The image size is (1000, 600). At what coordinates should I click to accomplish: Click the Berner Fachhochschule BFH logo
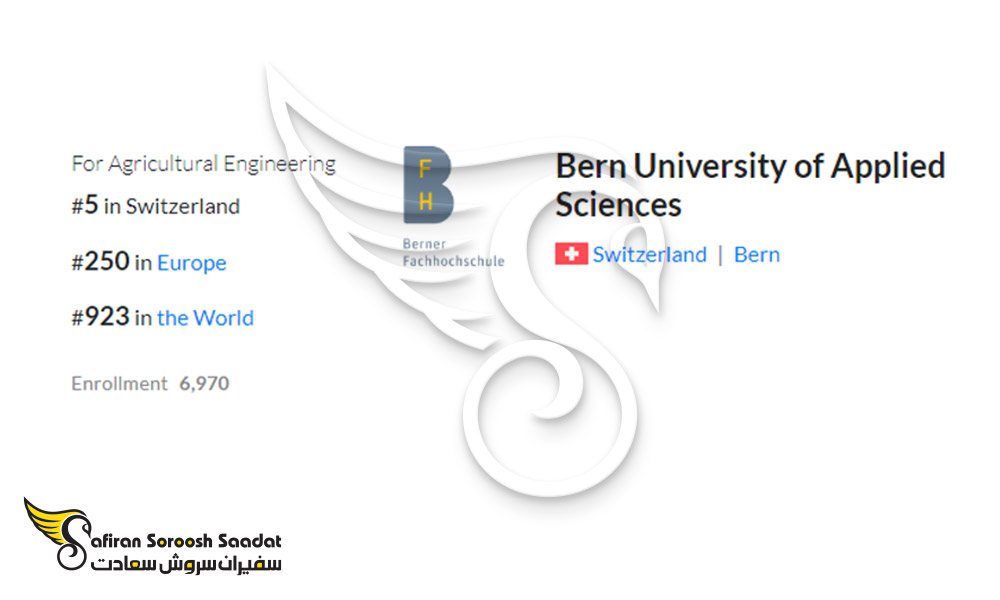(x=453, y=206)
